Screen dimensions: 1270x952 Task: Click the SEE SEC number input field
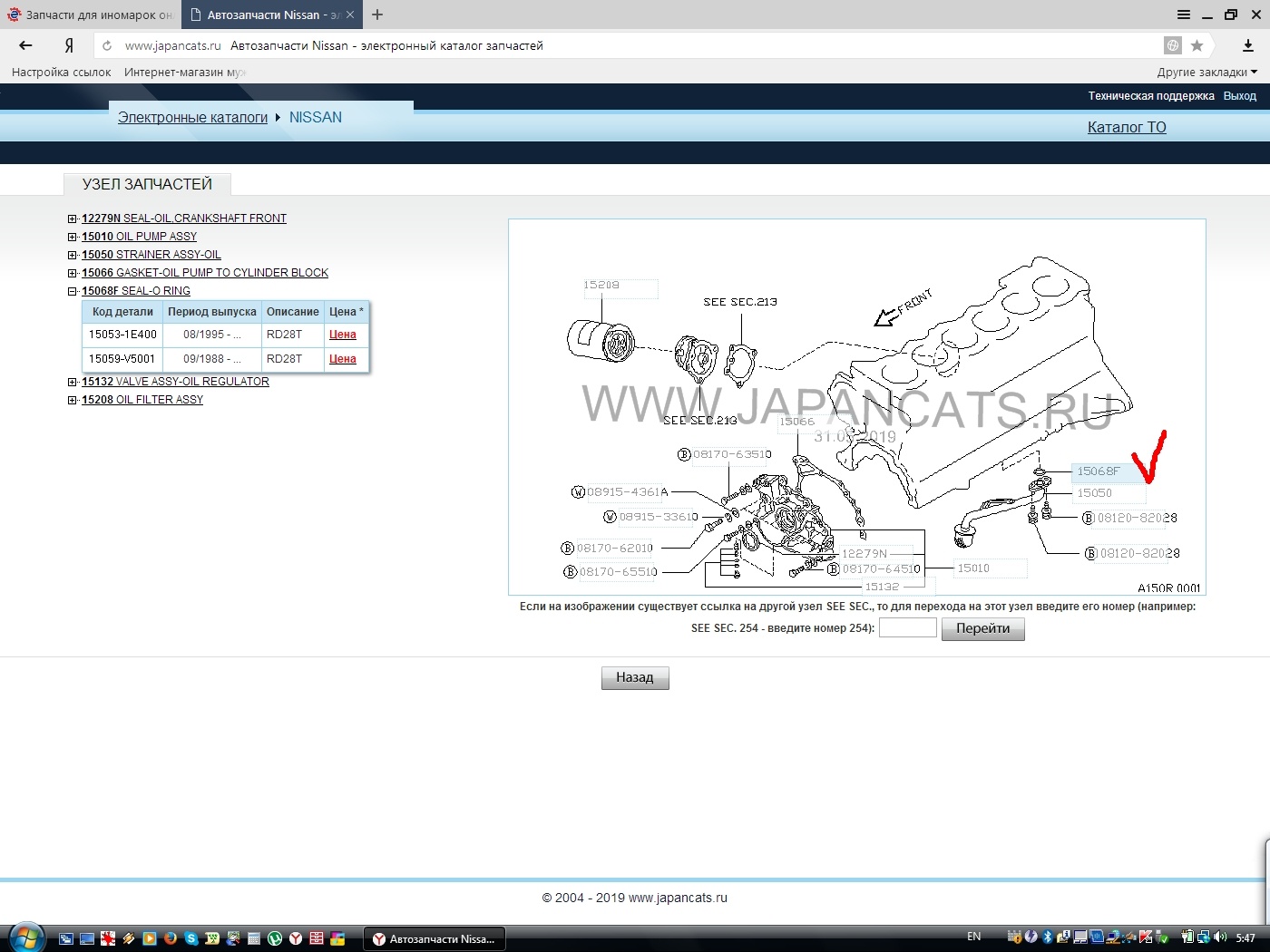tap(907, 627)
